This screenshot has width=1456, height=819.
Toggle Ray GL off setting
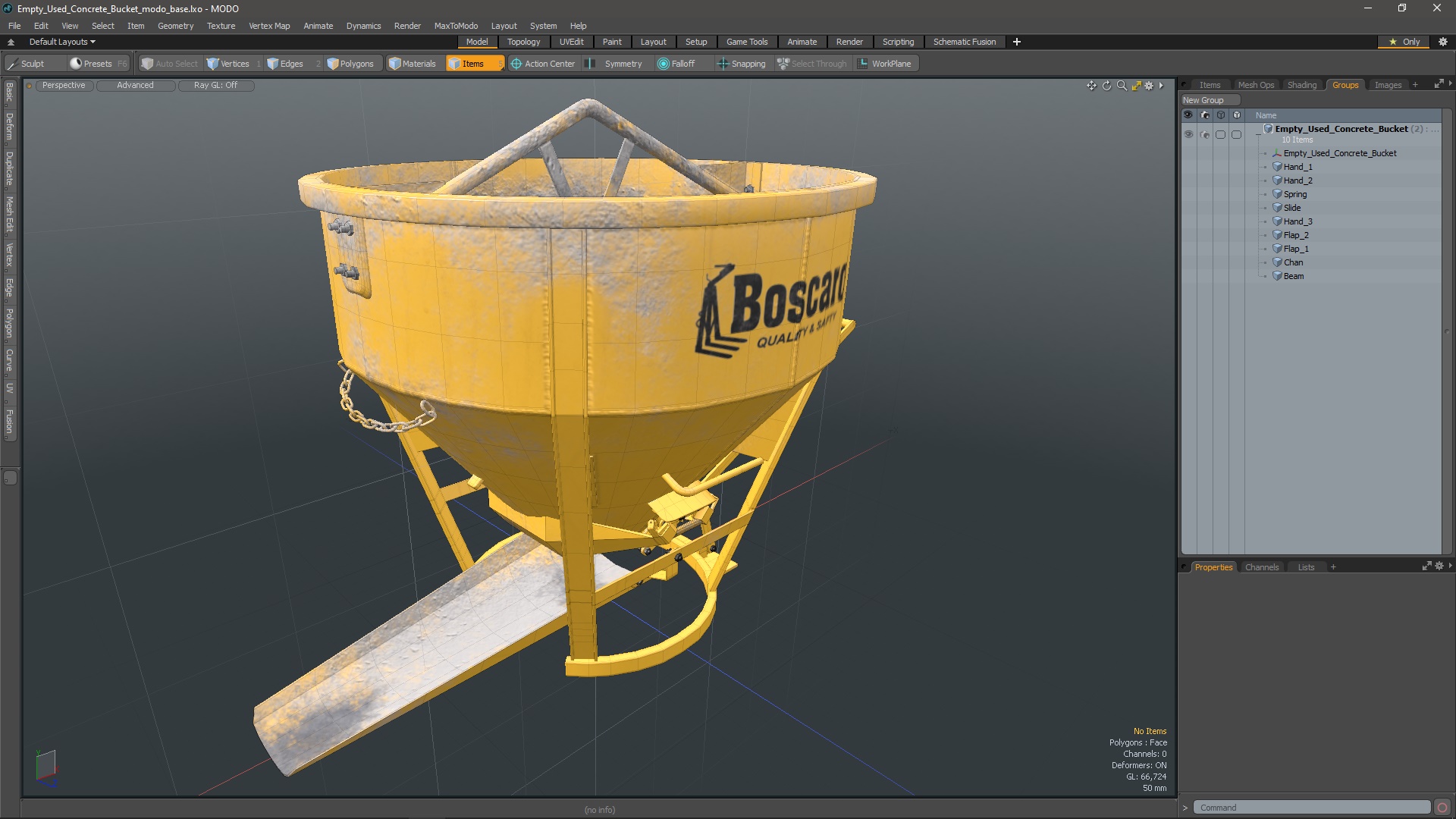pyautogui.click(x=215, y=85)
